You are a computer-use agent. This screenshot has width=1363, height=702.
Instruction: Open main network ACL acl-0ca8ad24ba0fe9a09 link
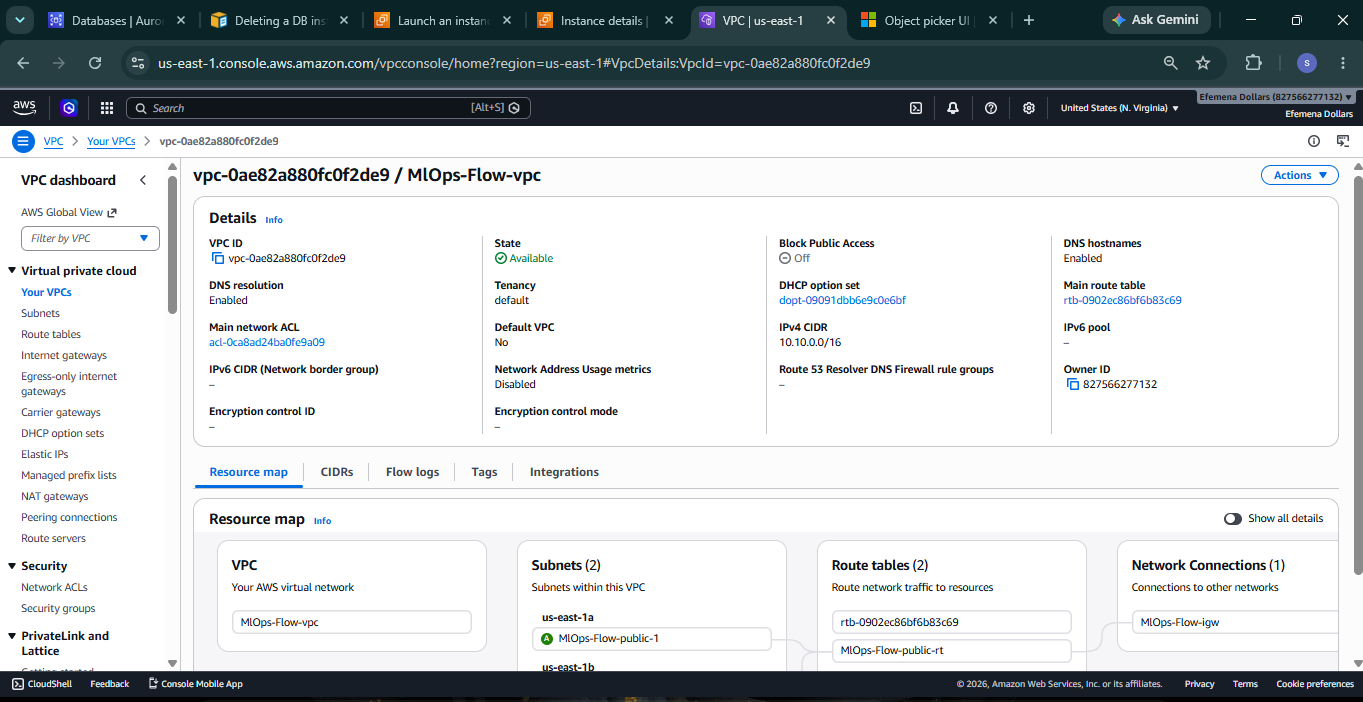point(266,342)
